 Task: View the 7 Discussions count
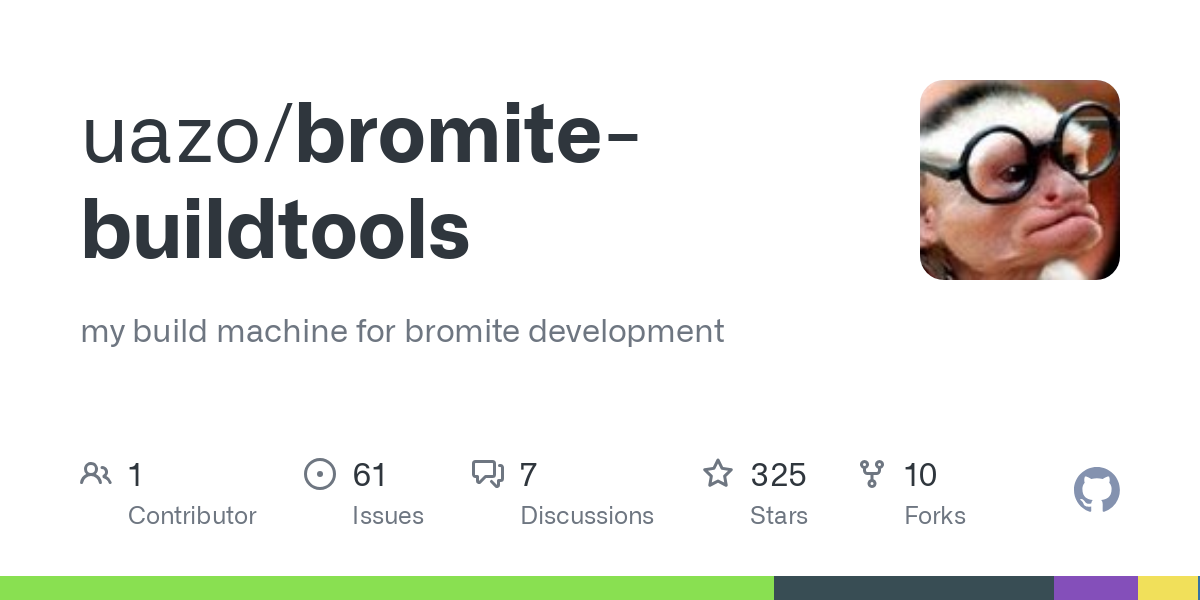coord(528,475)
